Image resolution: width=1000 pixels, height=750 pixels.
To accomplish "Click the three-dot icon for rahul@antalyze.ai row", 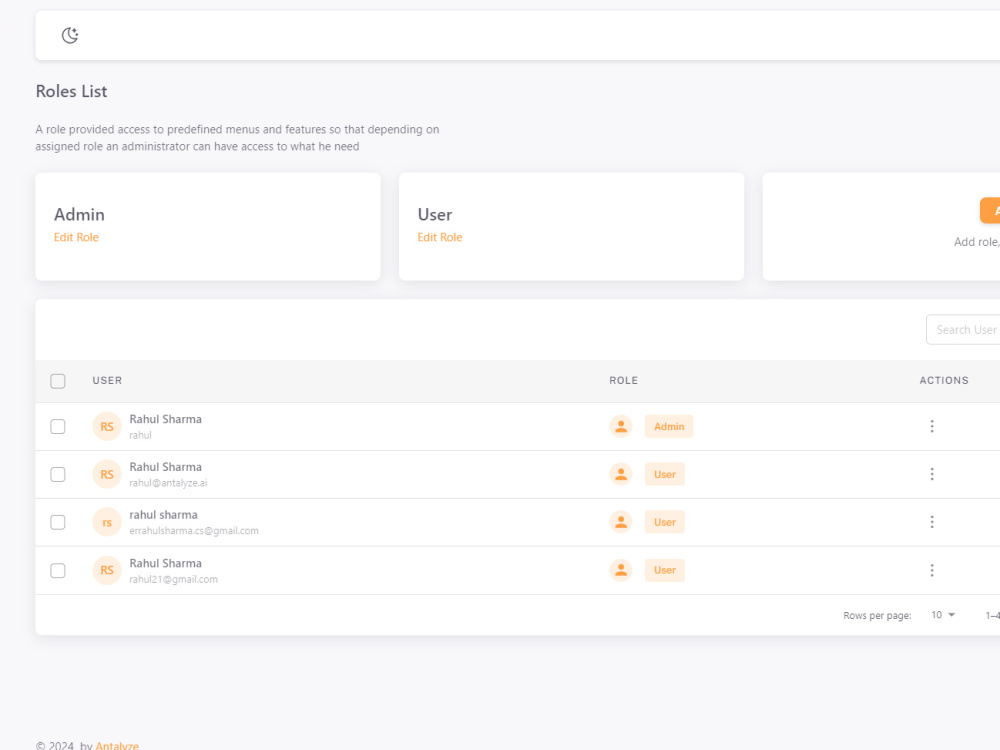I will [x=932, y=473].
